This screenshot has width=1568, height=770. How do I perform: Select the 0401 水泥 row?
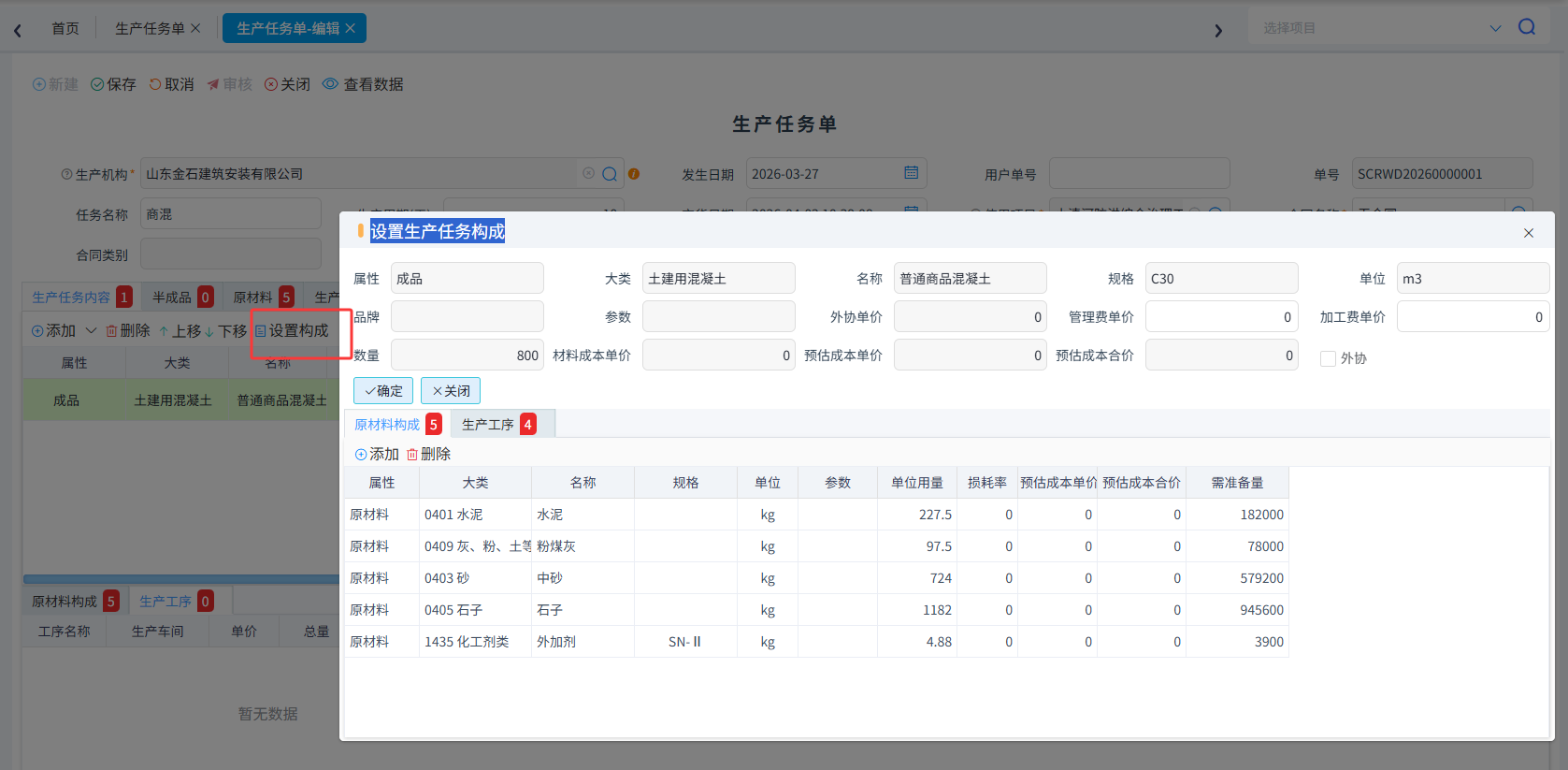(816, 515)
